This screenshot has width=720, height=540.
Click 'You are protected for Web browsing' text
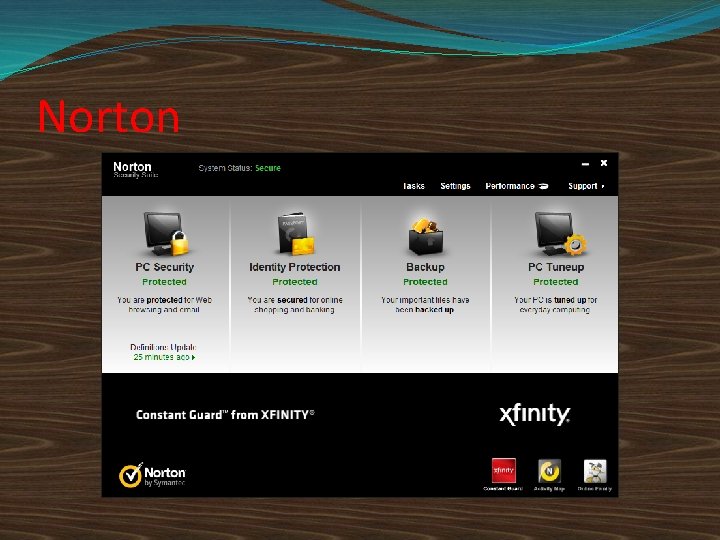(x=164, y=305)
